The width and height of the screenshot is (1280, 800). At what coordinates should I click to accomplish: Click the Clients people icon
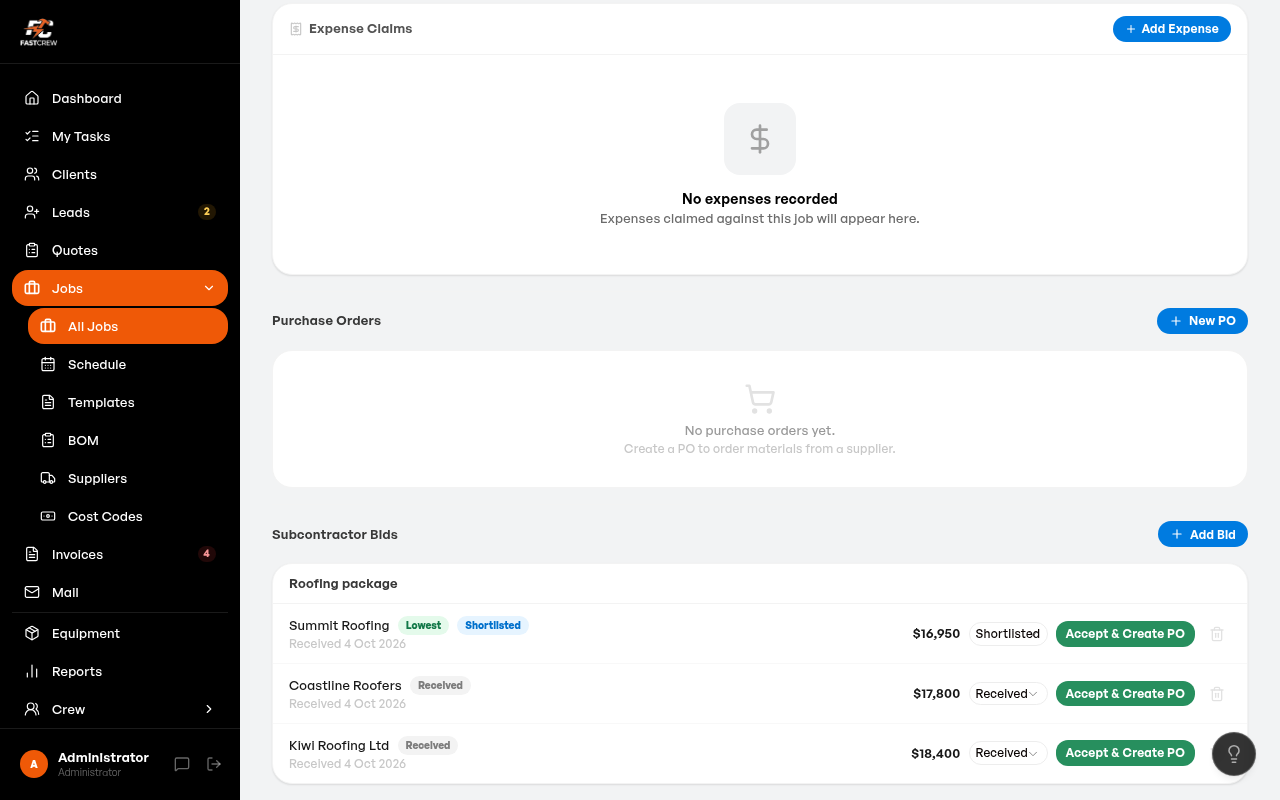coord(32,174)
